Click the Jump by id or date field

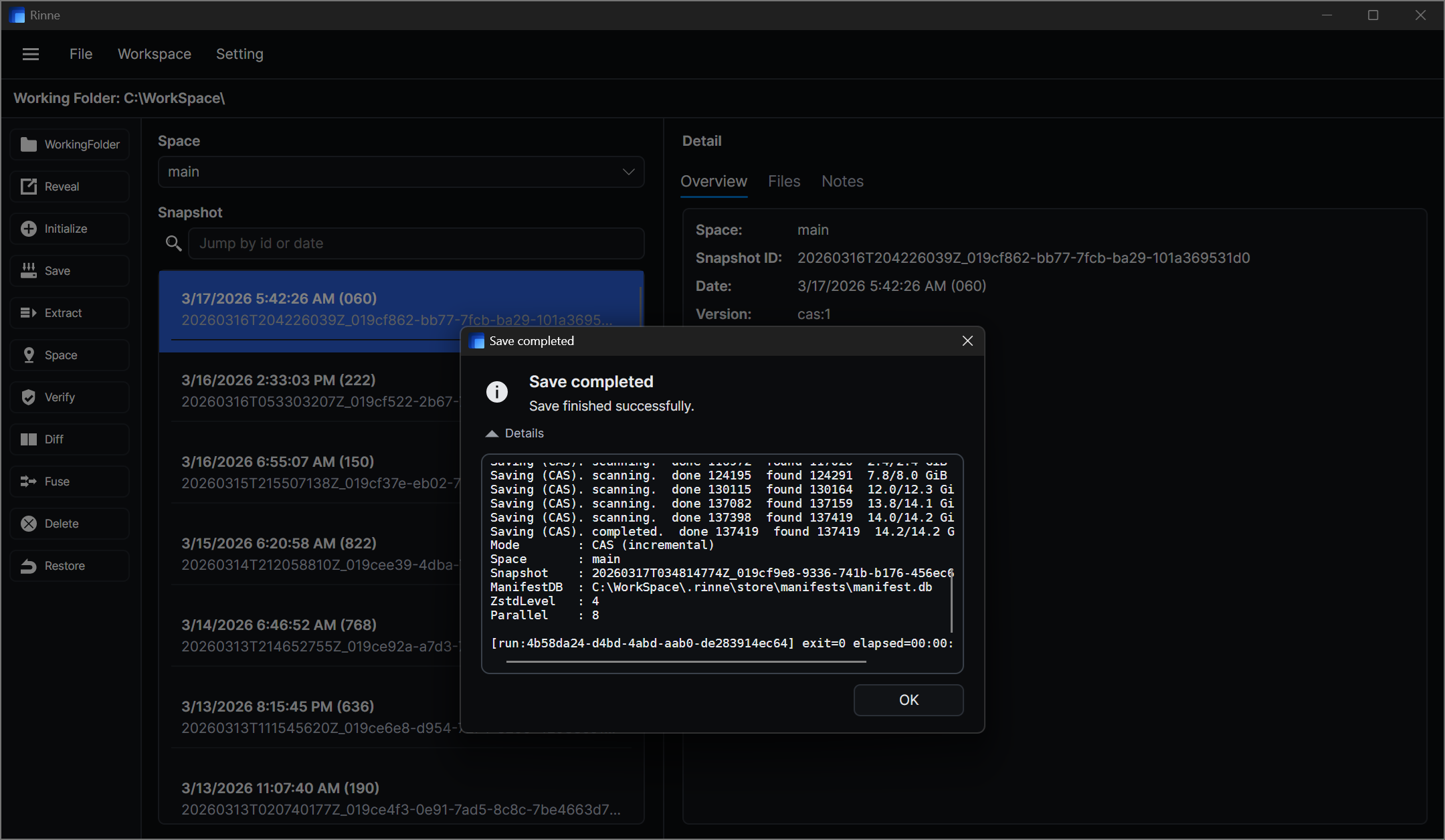click(x=416, y=243)
